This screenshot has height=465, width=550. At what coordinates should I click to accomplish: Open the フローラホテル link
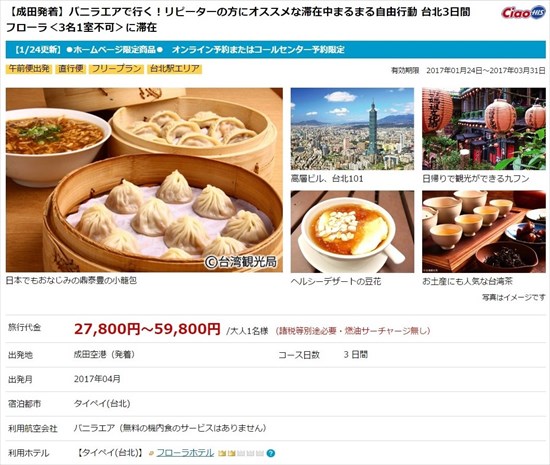(x=185, y=453)
